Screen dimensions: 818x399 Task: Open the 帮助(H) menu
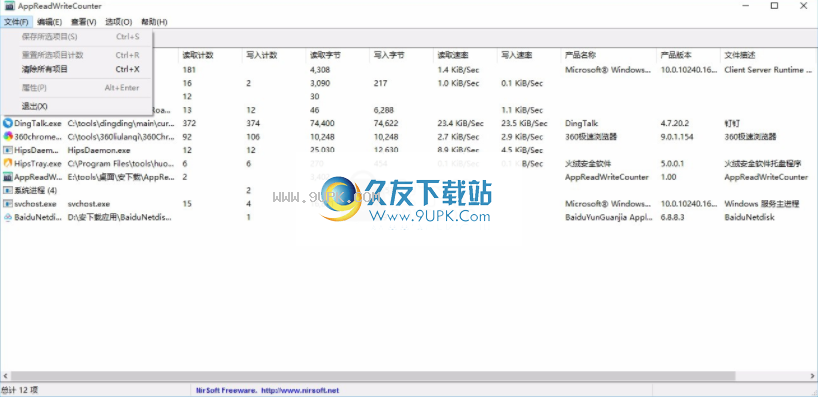point(154,22)
